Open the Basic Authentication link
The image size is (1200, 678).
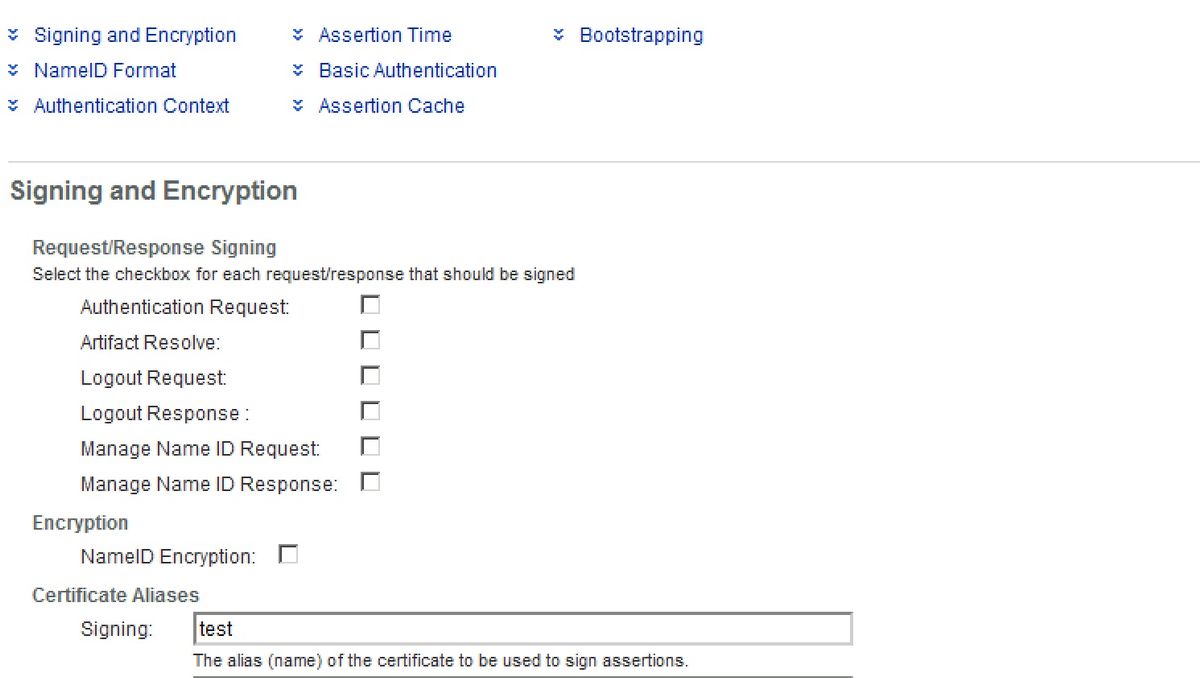pyautogui.click(x=407, y=70)
